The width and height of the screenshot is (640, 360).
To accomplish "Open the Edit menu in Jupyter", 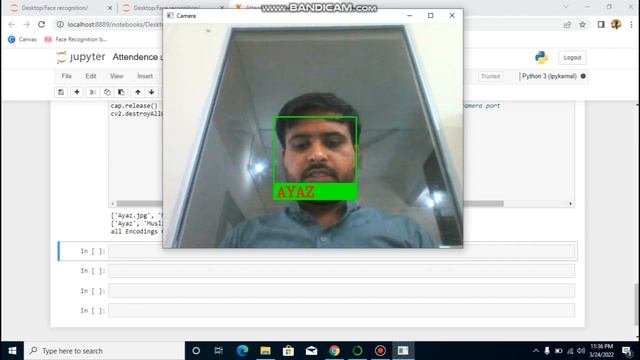I will tap(91, 76).
